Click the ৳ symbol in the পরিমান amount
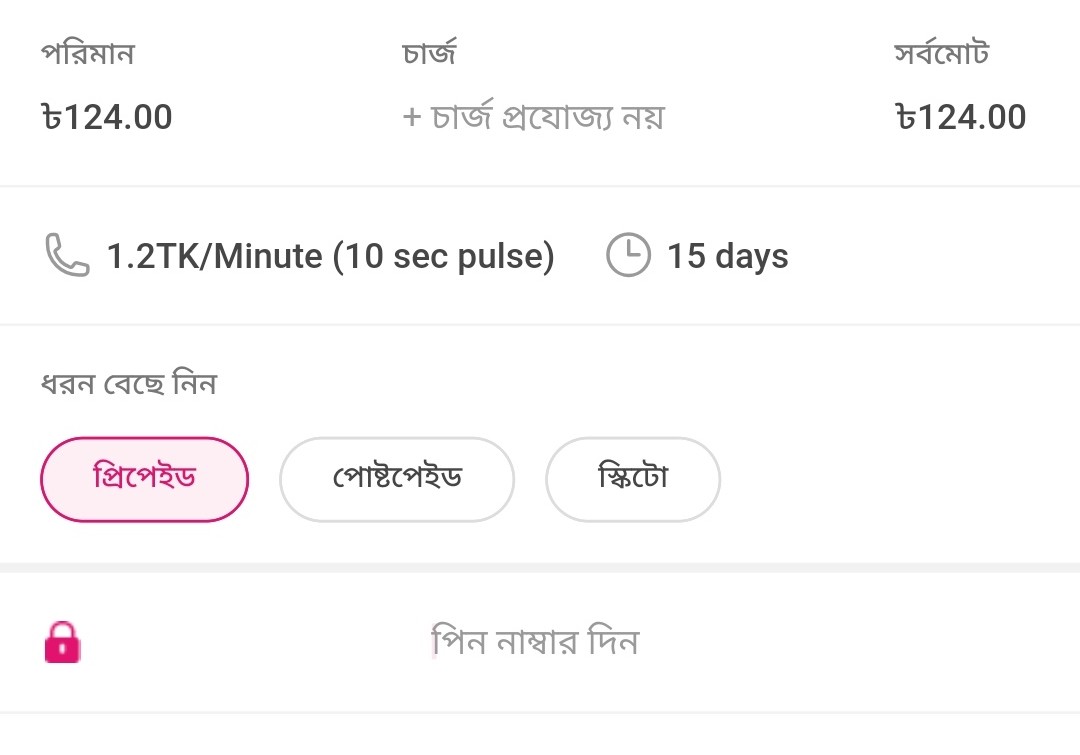1080x755 pixels. click(52, 117)
